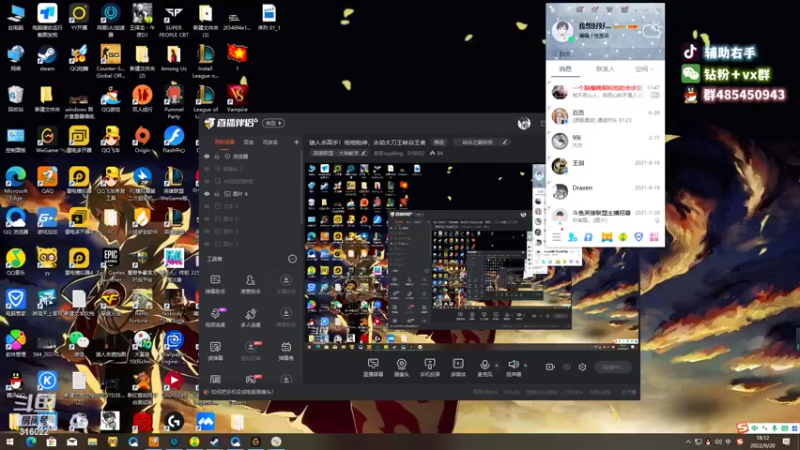Open the Epic Games Launcher shortcut

(x=110, y=265)
